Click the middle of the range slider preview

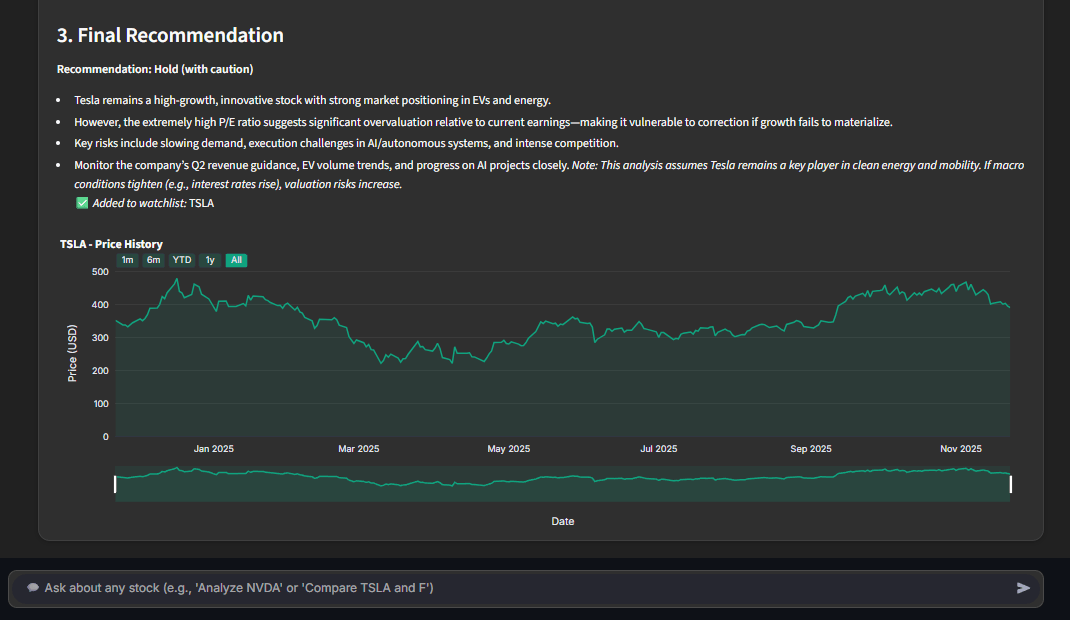click(562, 484)
